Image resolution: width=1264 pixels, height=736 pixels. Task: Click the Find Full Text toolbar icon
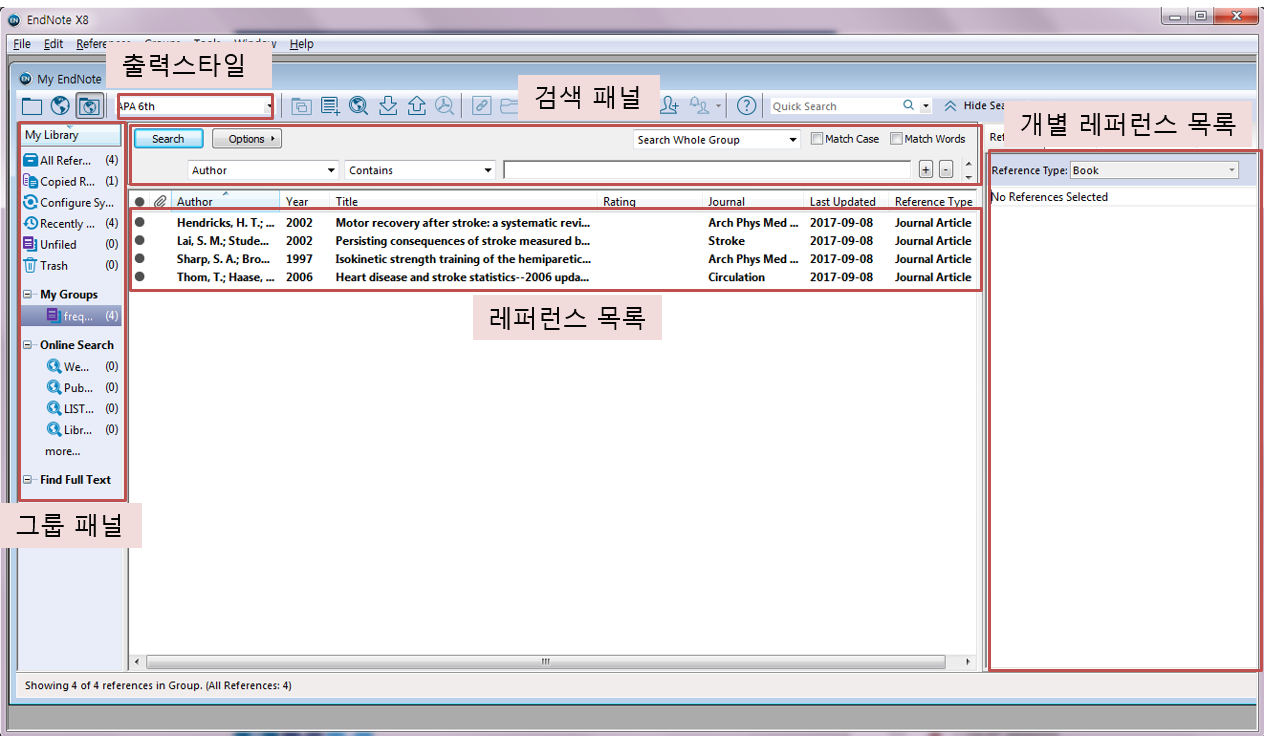(445, 106)
